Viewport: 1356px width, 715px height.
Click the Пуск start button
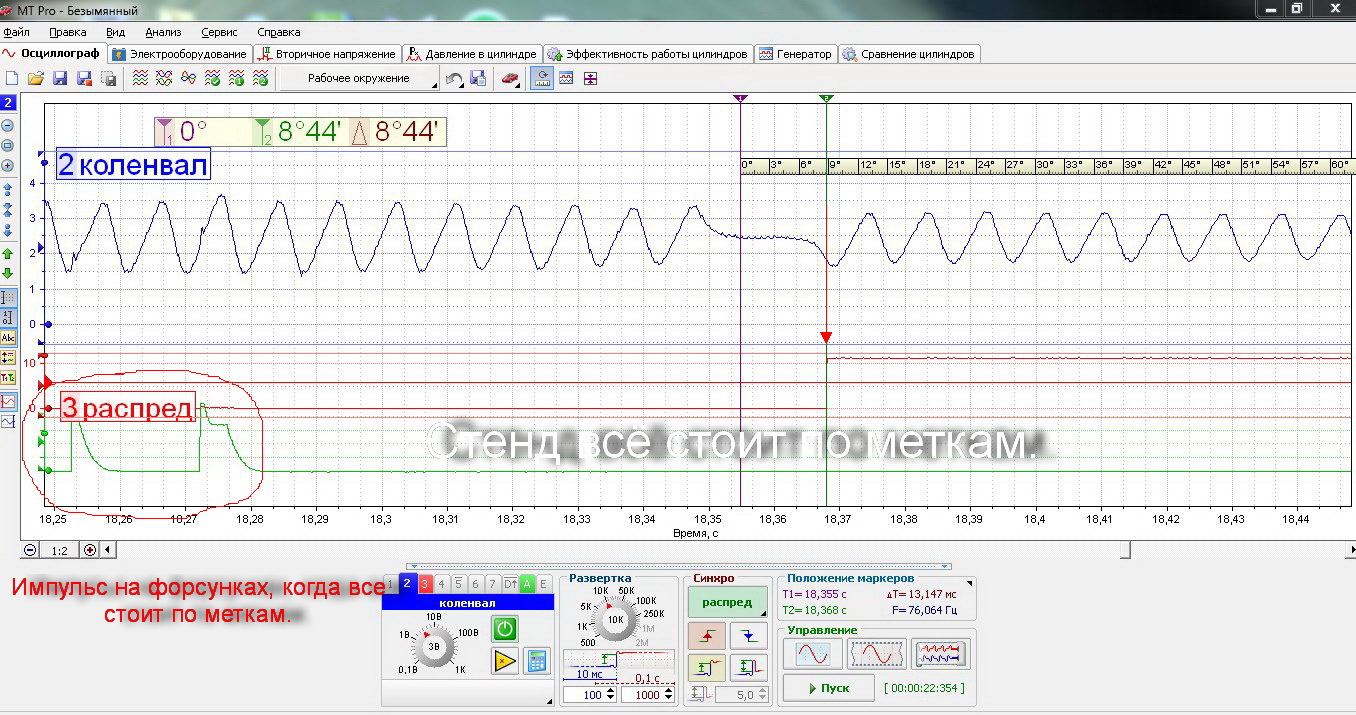(827, 688)
